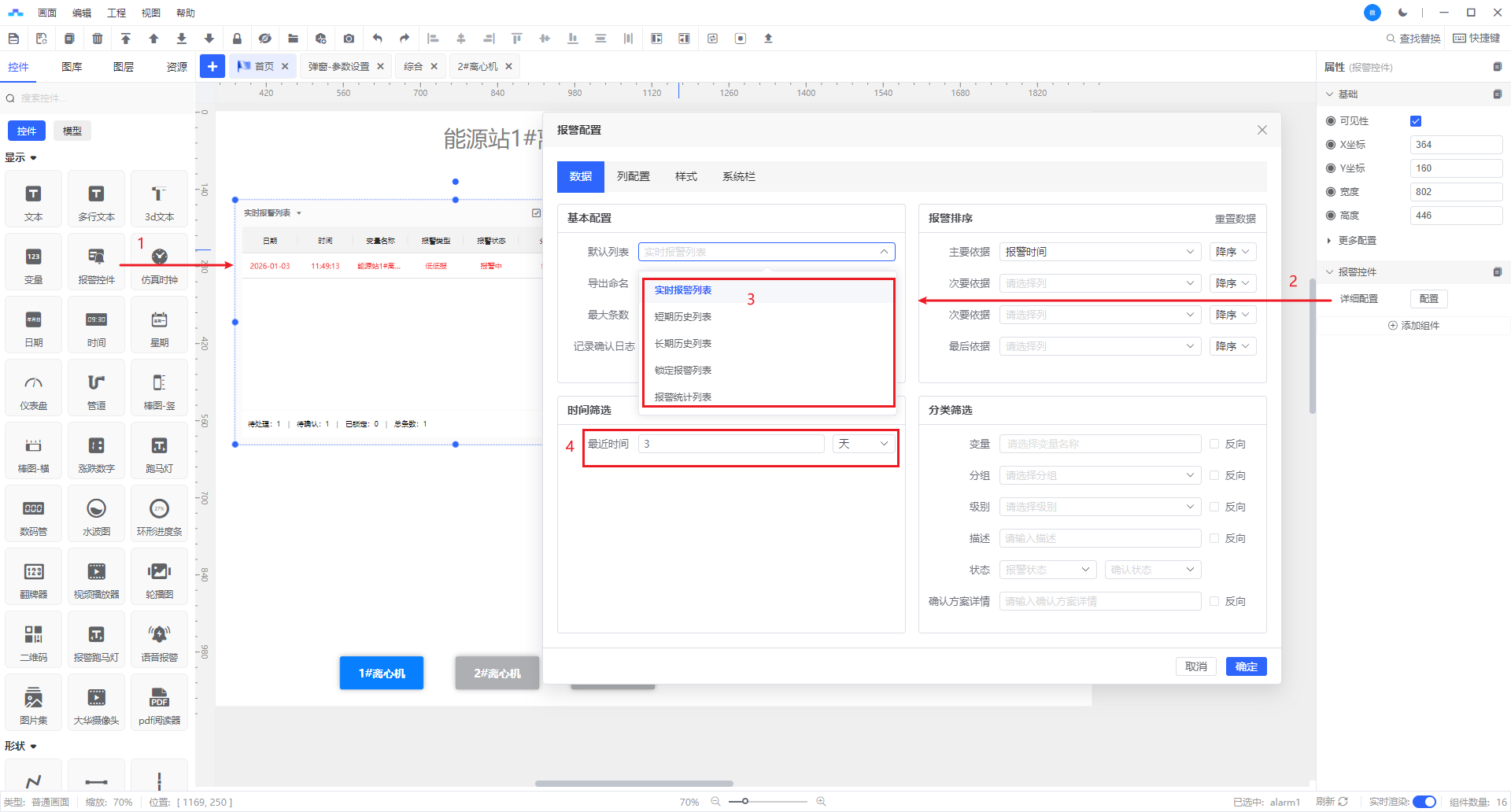This screenshot has width=1511, height=812.
Task: Switch to dark mode moon icon
Action: coord(1402,13)
